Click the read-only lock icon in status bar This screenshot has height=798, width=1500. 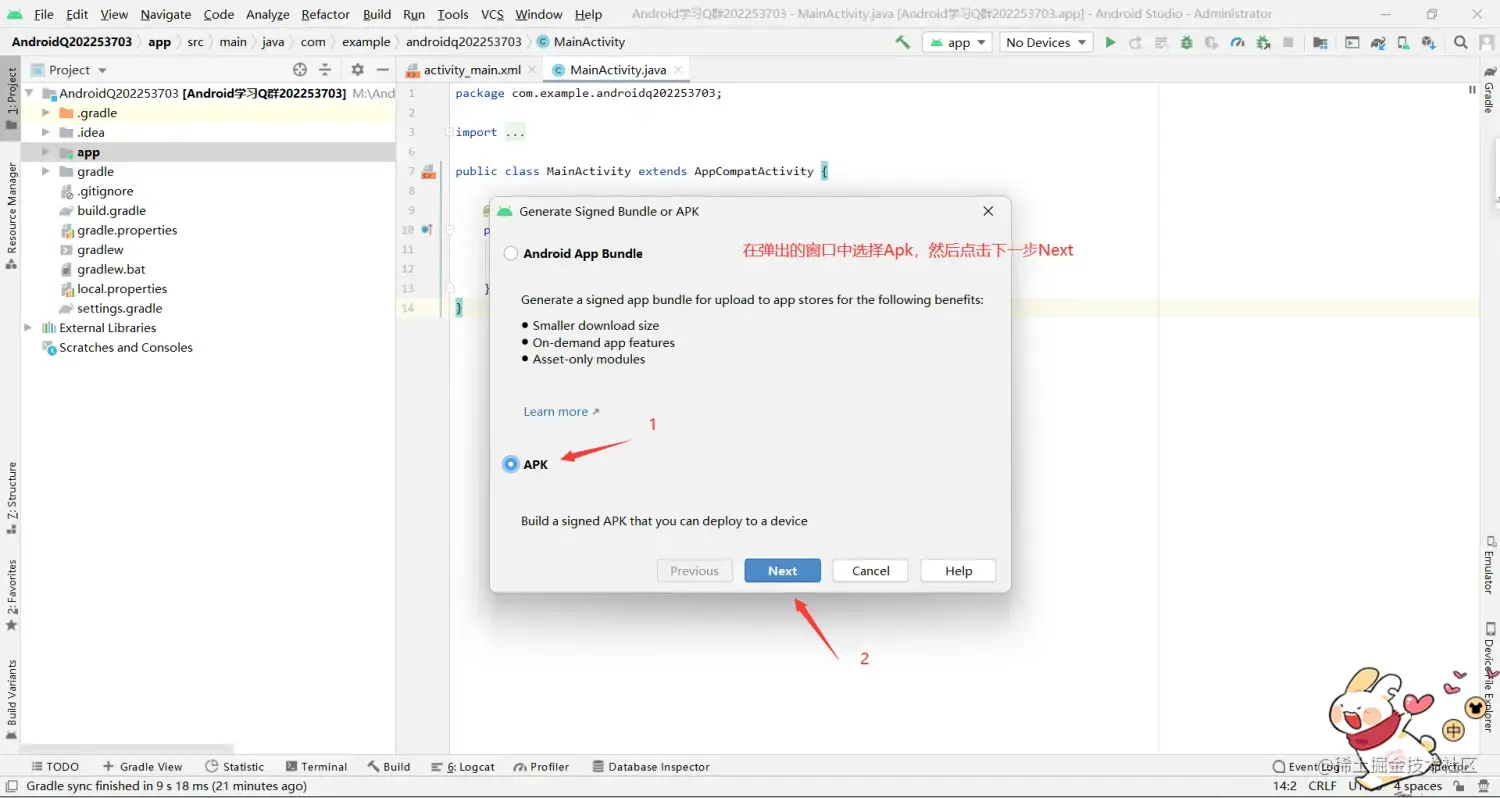(x=1460, y=787)
